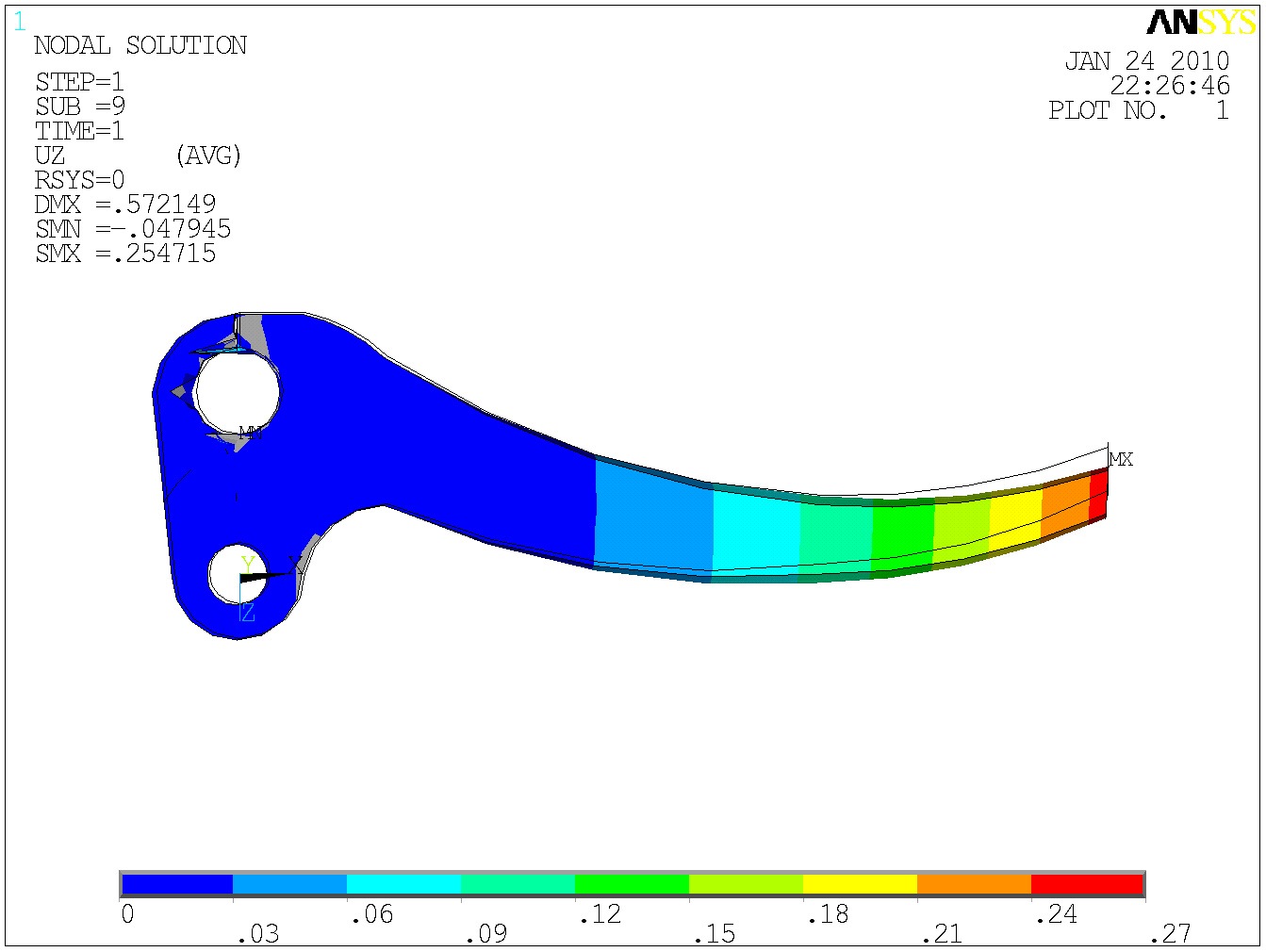Click the NODAL SOLUTION title text

140,45
